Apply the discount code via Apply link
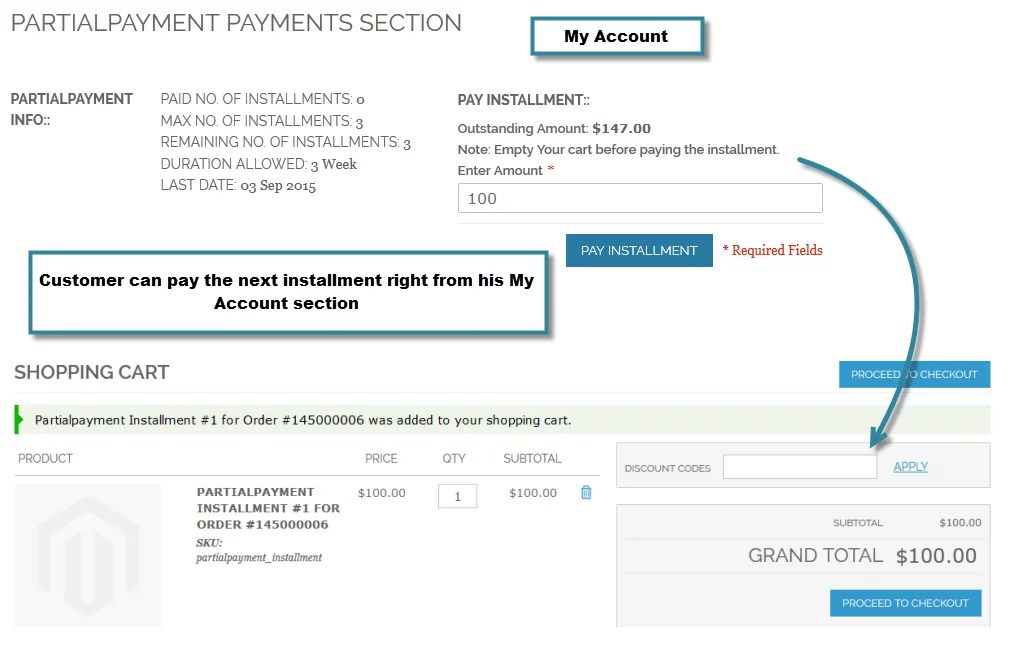 (910, 467)
